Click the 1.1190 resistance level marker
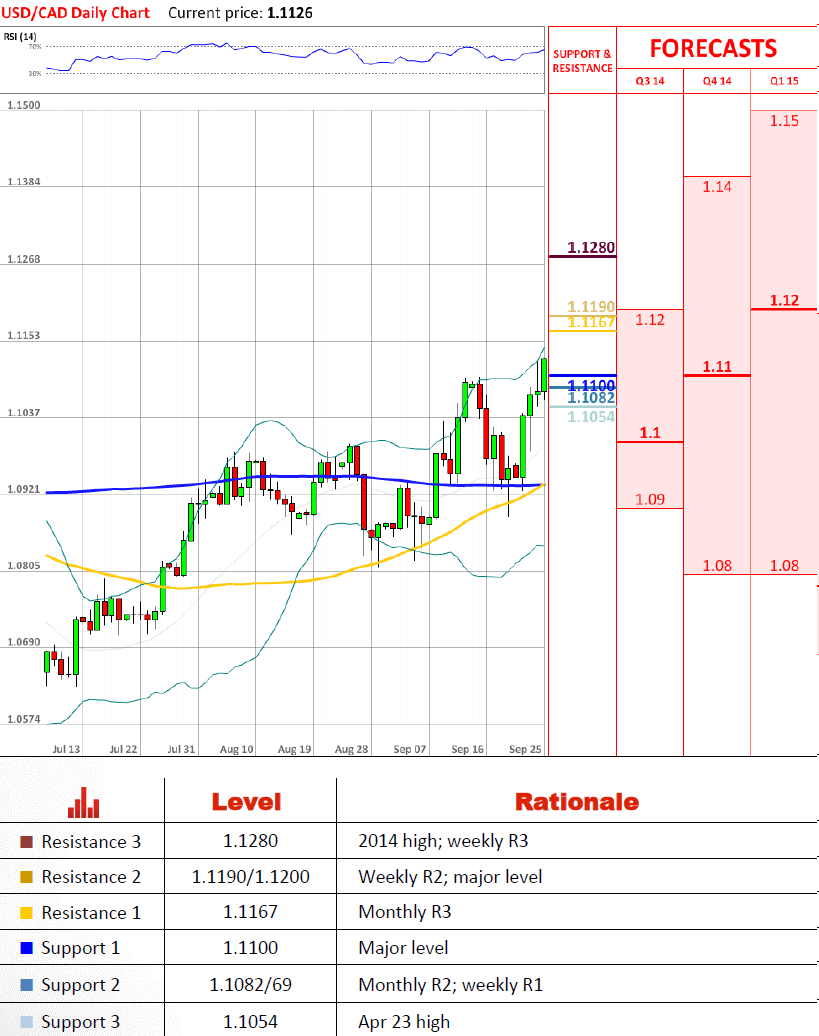This screenshot has height=1036, width=819. [x=591, y=307]
